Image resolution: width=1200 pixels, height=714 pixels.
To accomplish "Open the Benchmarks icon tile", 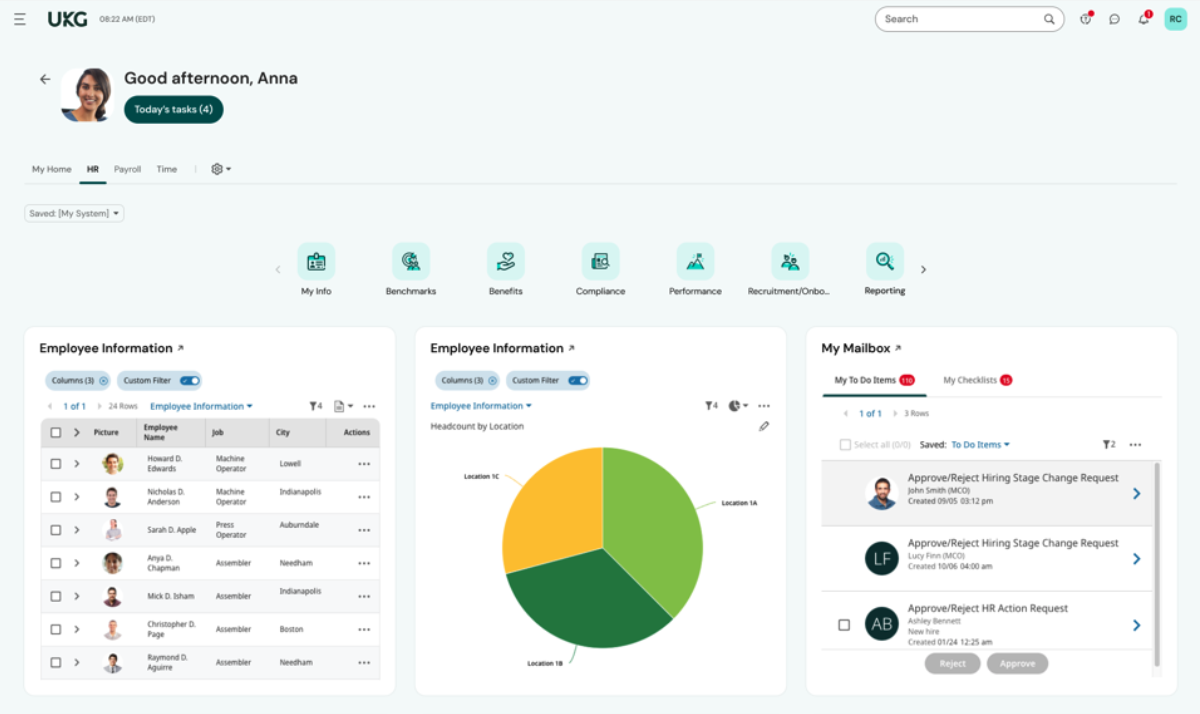I will [x=410, y=262].
